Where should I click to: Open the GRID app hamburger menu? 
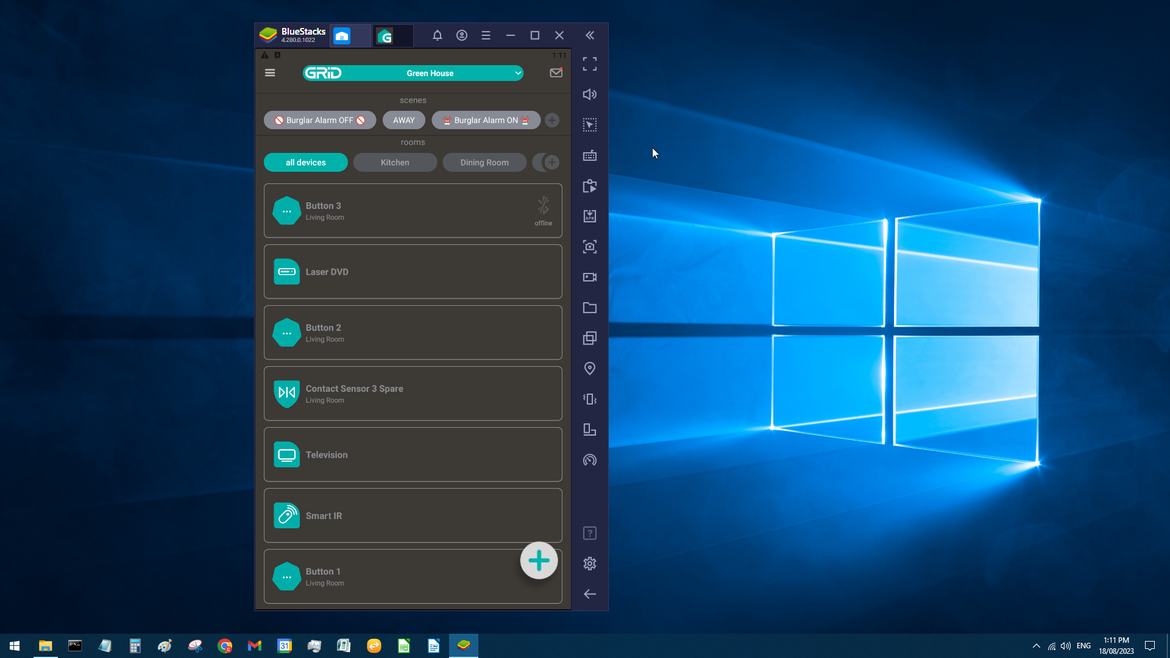coord(270,73)
